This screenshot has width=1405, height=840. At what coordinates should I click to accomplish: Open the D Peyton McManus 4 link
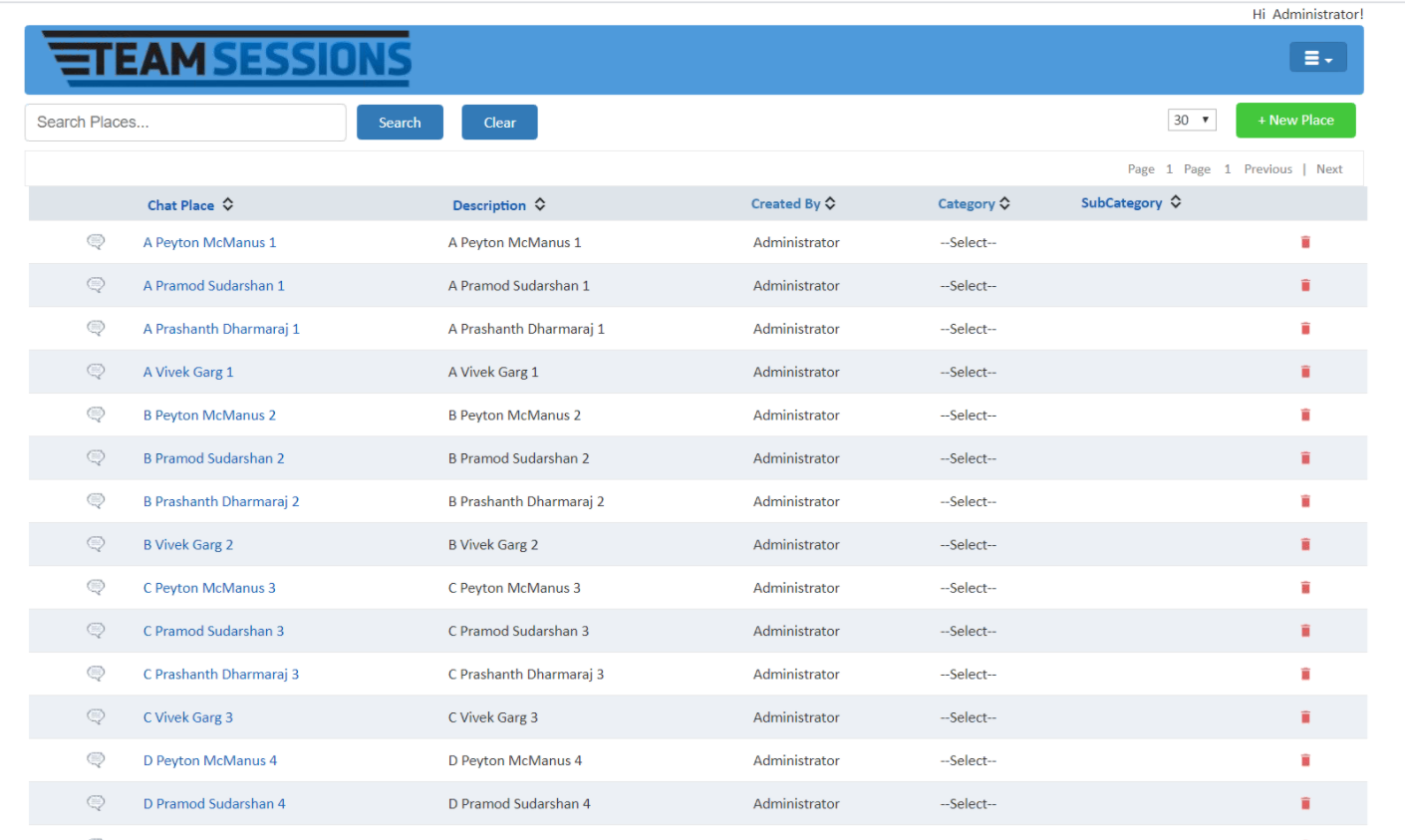[x=210, y=760]
